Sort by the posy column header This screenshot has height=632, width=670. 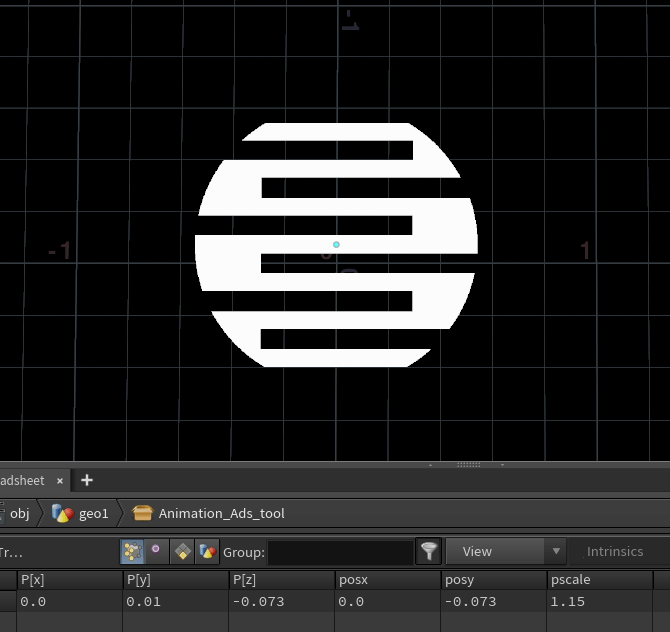coord(494,580)
